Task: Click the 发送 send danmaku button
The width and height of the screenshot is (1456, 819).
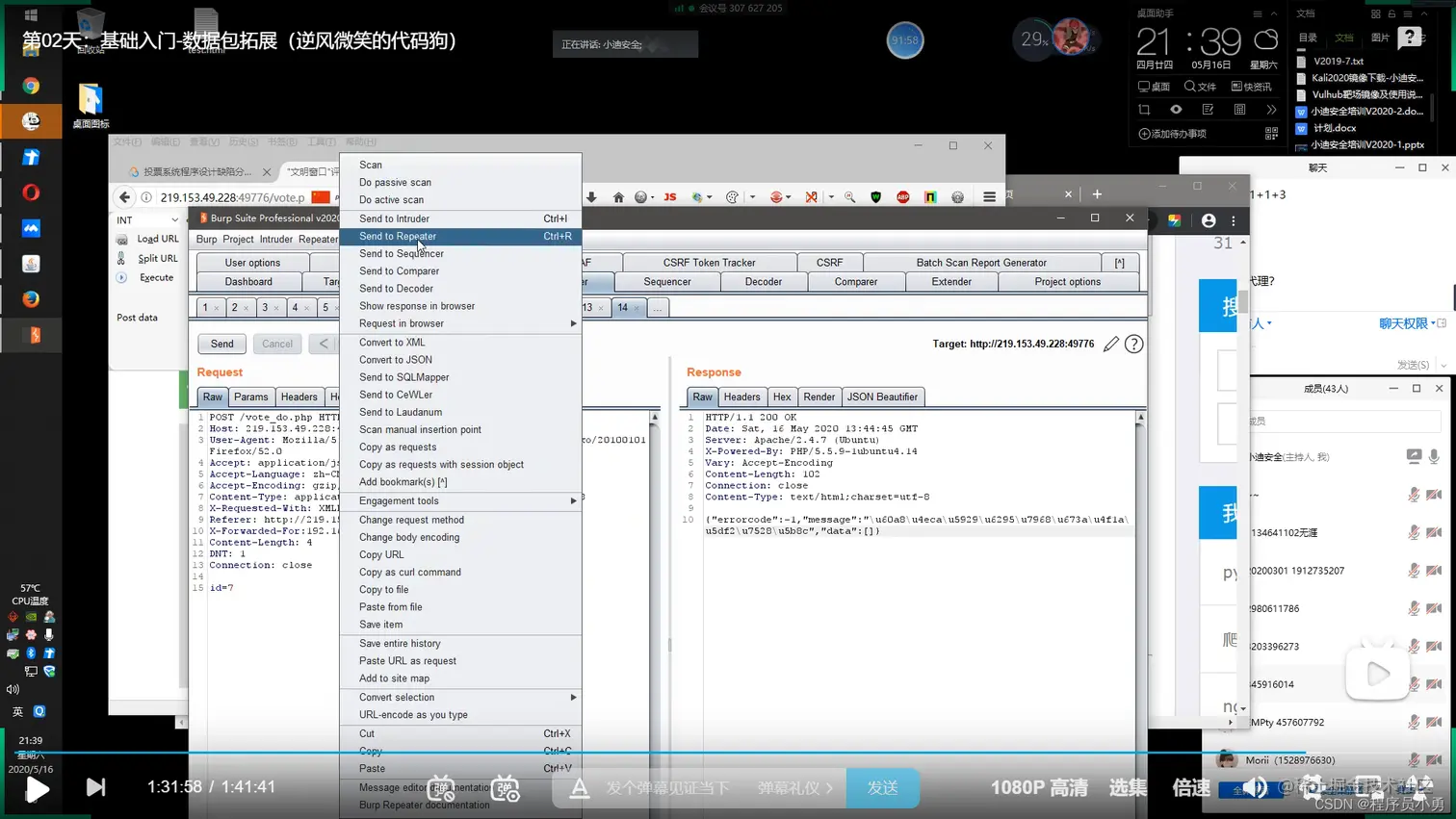Action: pos(882,787)
